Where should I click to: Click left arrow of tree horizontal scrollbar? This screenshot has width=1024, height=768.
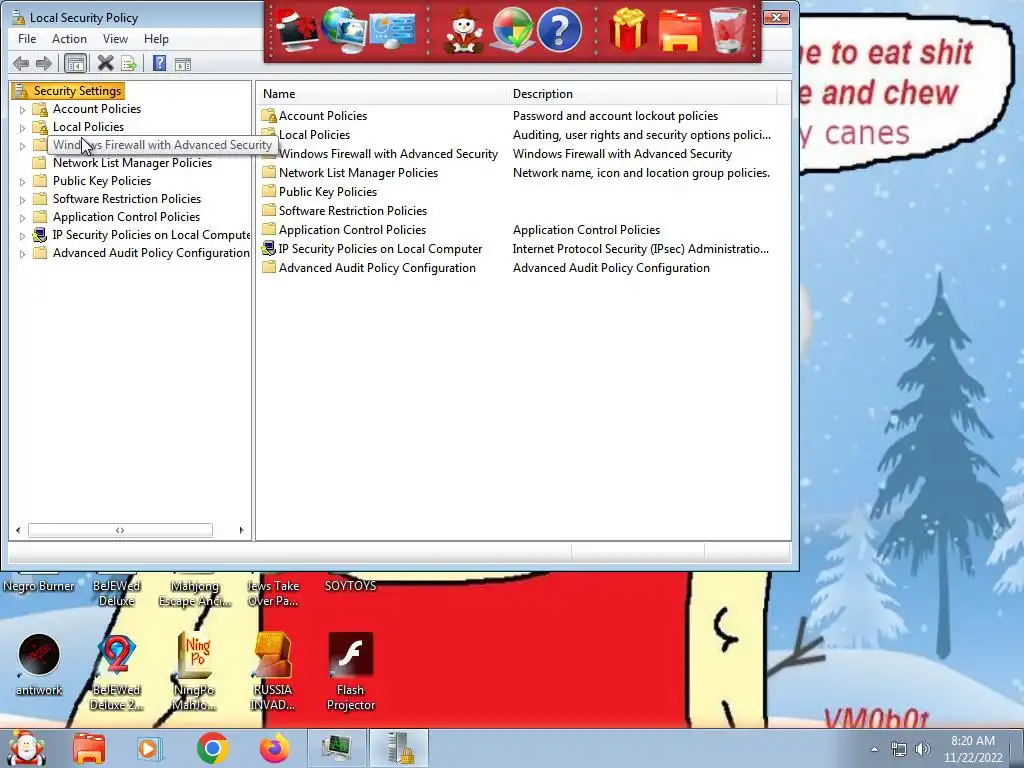[18, 530]
